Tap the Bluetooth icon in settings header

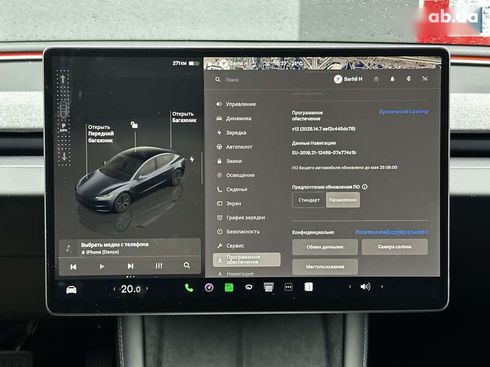pos(408,79)
